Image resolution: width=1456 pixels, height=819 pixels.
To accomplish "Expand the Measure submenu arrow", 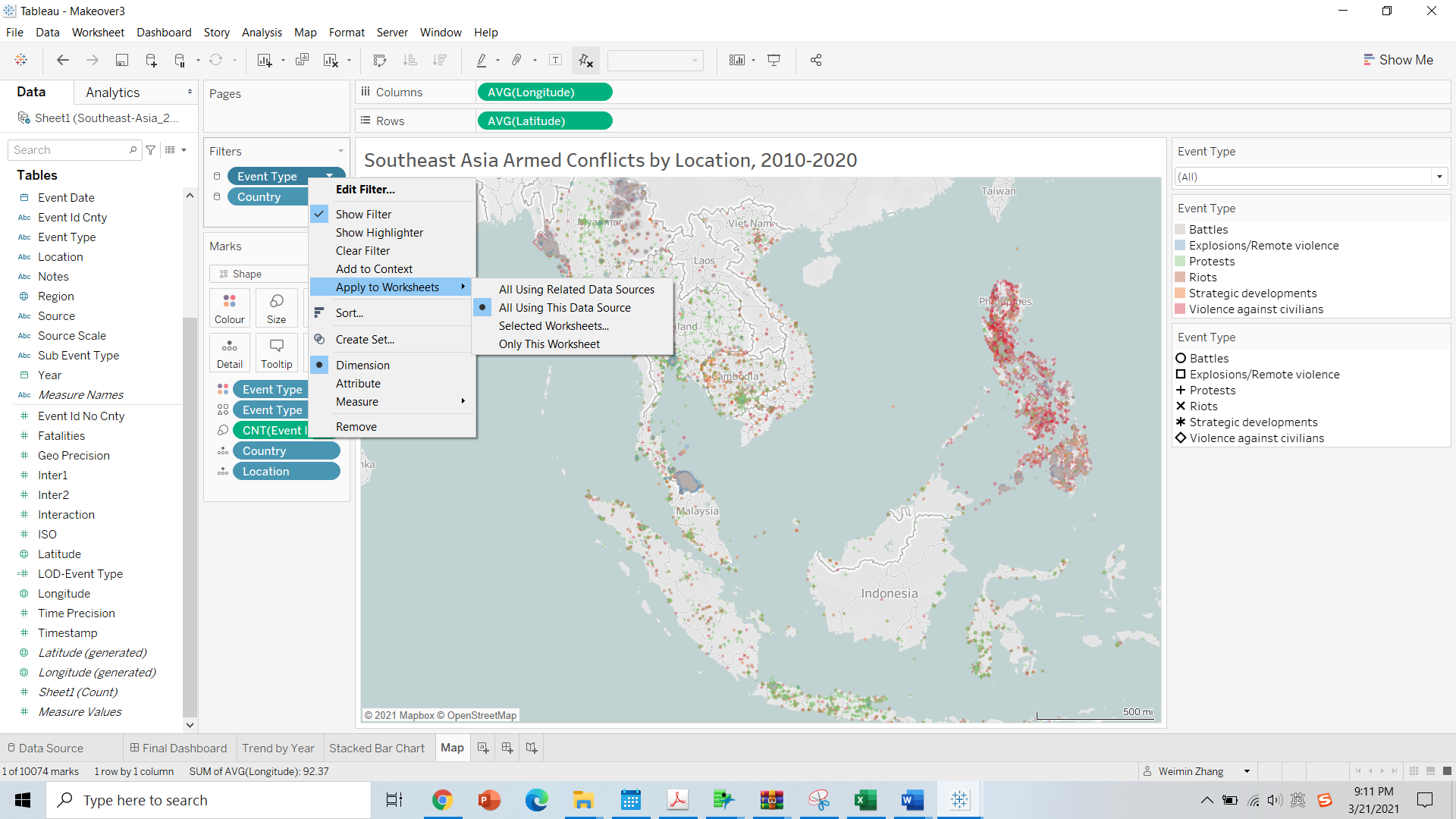I will pyautogui.click(x=463, y=402).
